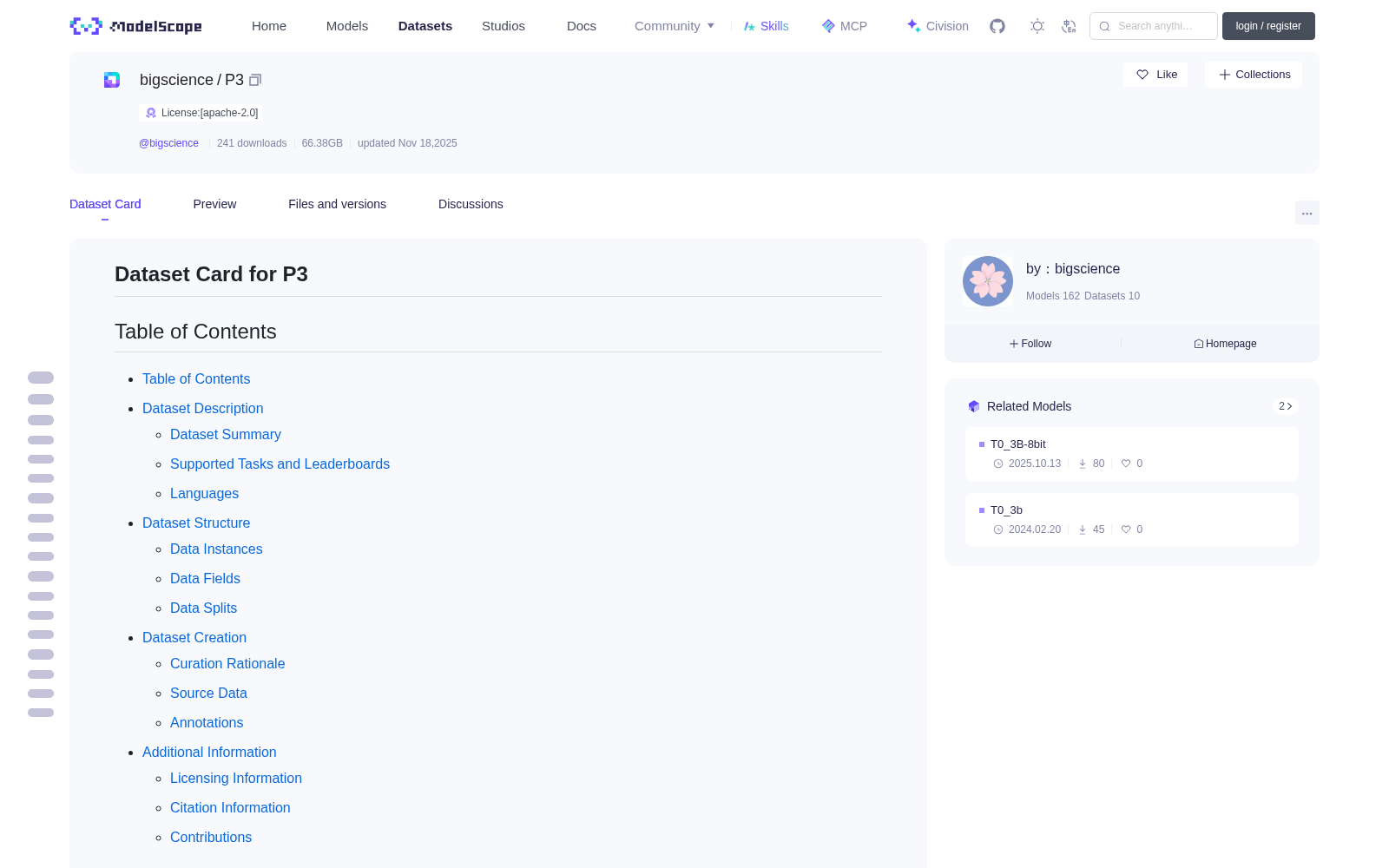The width and height of the screenshot is (1389, 868).
Task: Jump to Supported Tasks and Leaderboards
Action: tap(280, 464)
